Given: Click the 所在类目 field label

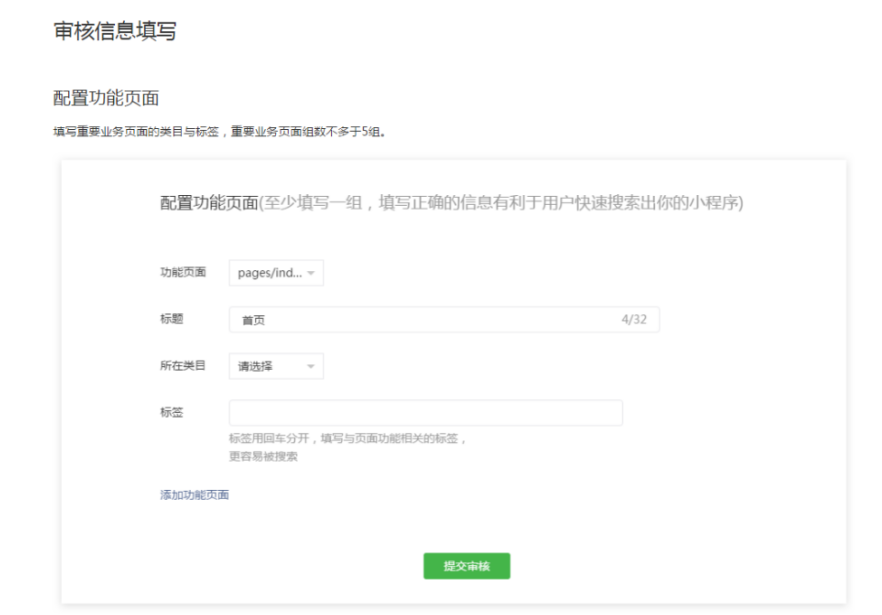Looking at the screenshot, I should (x=183, y=366).
